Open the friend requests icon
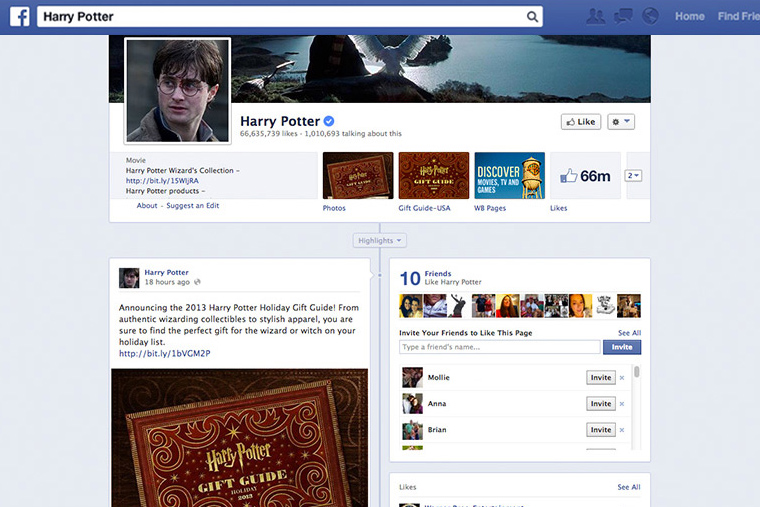 (596, 16)
